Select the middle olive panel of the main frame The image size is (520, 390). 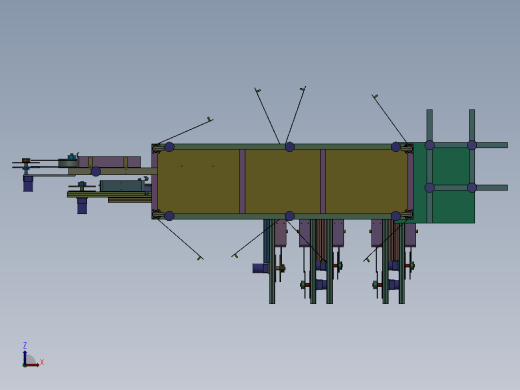[283, 181]
